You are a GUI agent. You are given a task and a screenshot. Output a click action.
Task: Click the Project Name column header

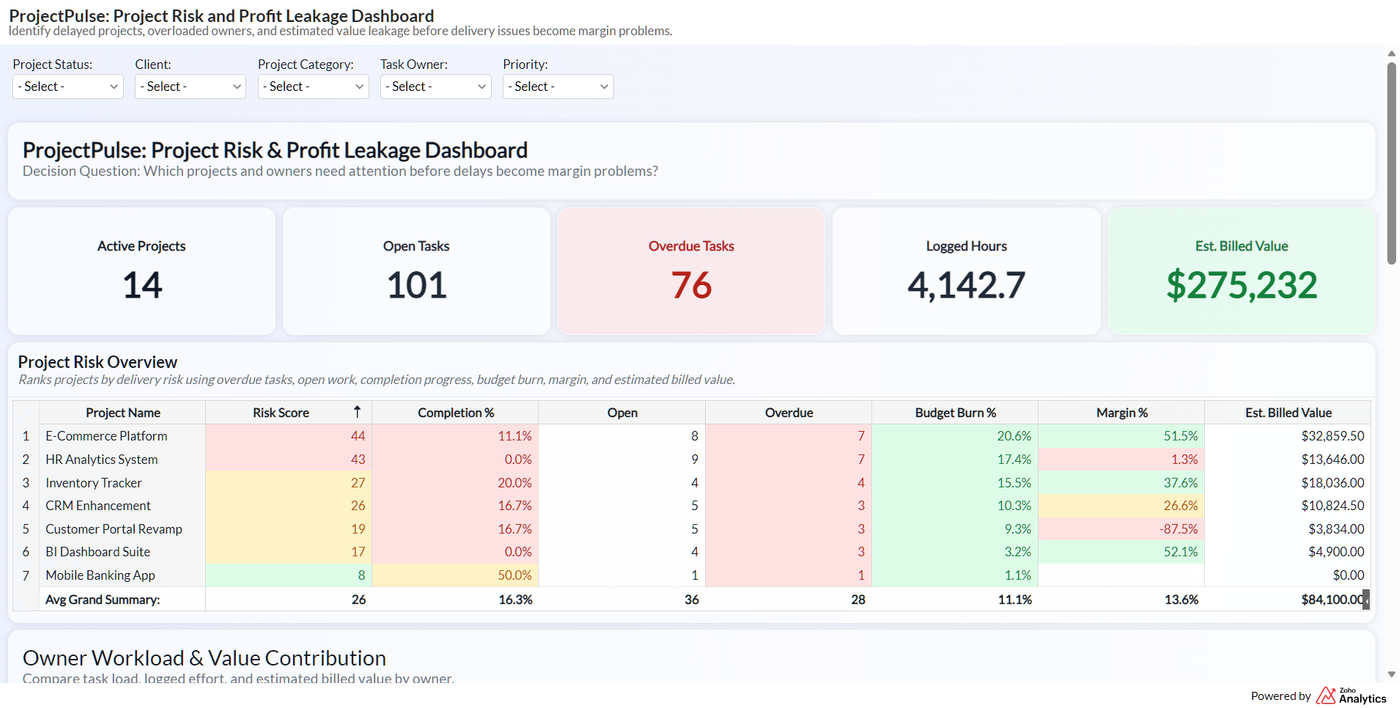[x=123, y=412]
